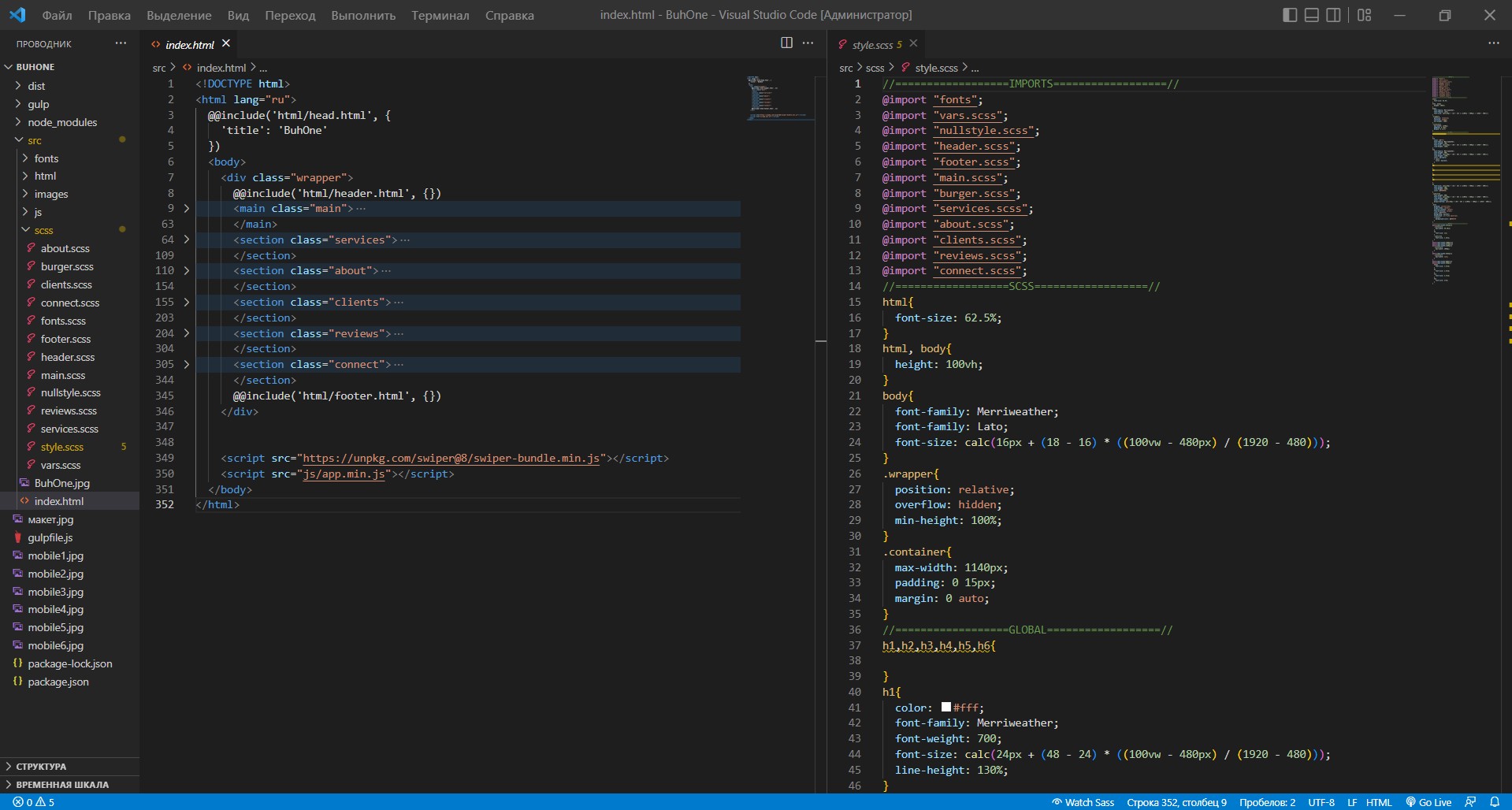Open vars.scss file
Viewport: 1512px width, 810px height.
69,465
